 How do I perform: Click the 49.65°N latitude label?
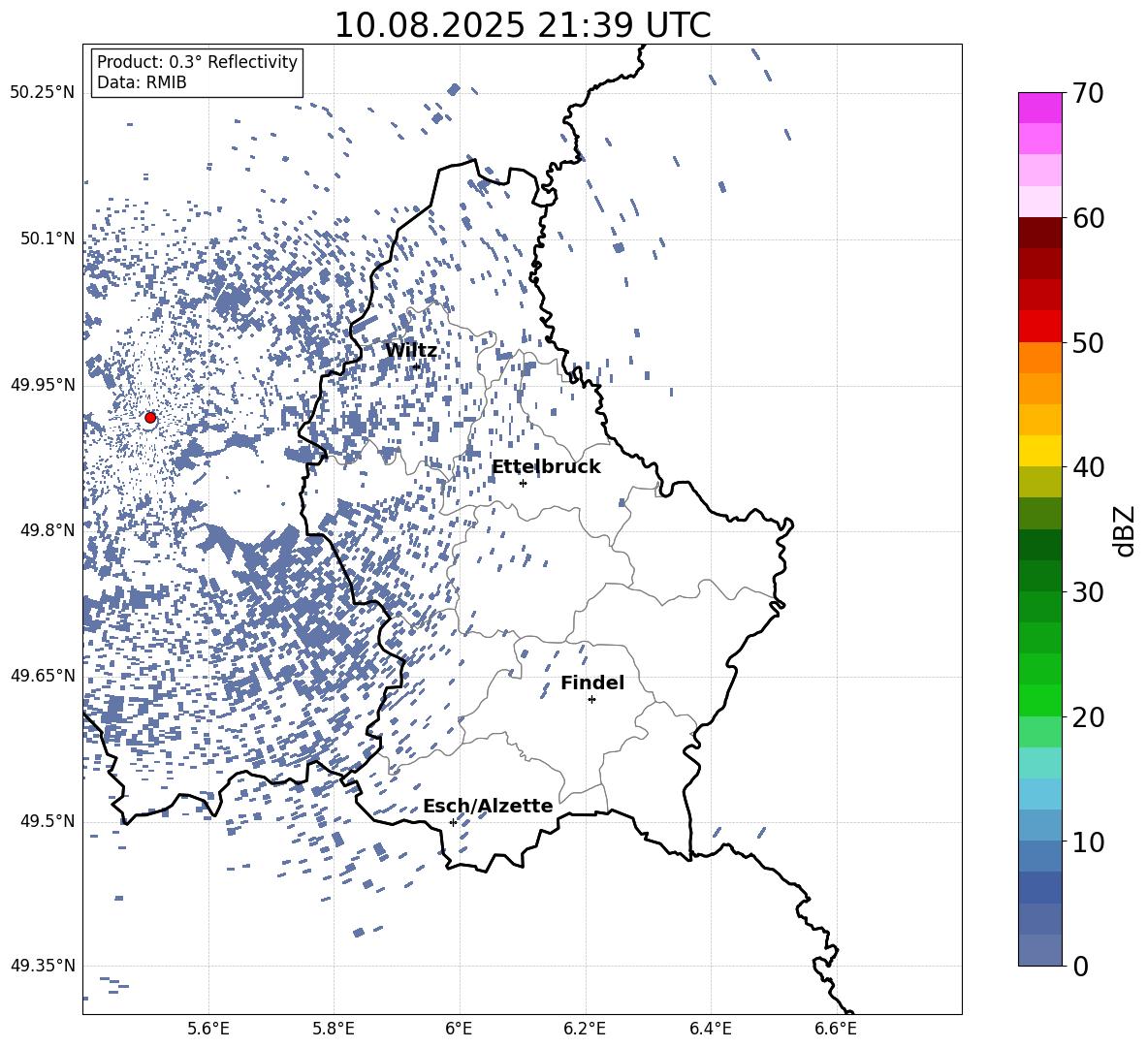pyautogui.click(x=43, y=676)
